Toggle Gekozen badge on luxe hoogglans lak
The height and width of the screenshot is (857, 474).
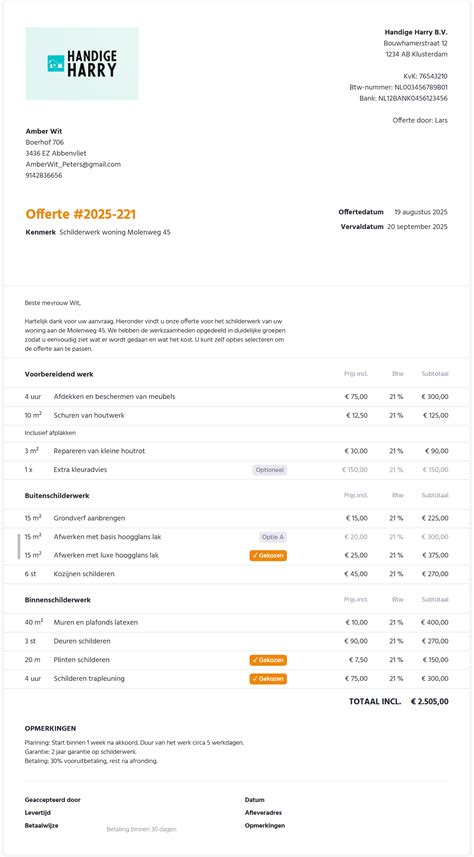click(268, 555)
